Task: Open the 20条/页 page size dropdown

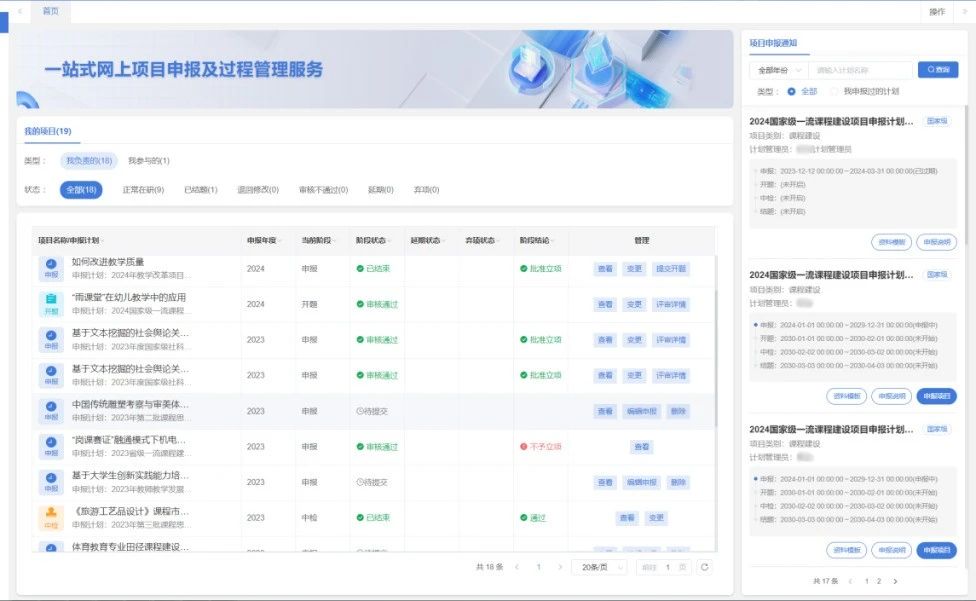Action: tap(599, 567)
